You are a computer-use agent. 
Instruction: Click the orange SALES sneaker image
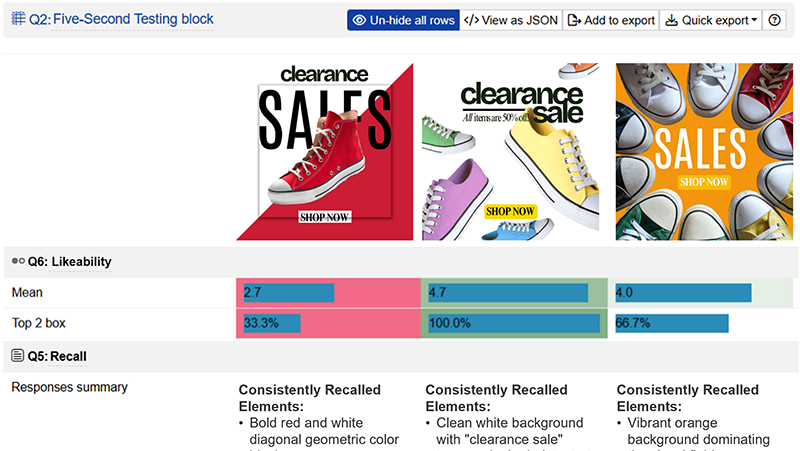(704, 152)
